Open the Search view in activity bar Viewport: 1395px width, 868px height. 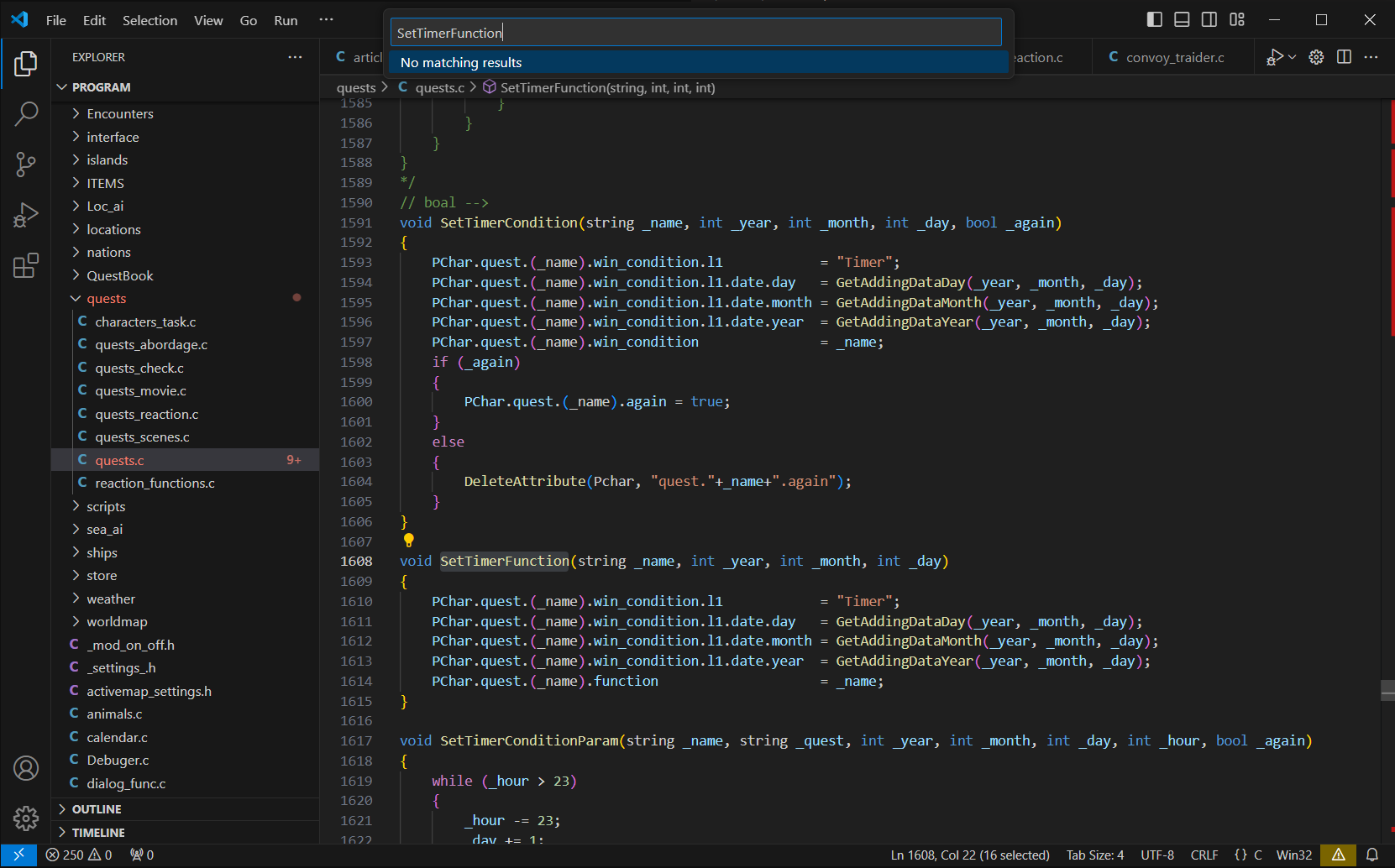pyautogui.click(x=26, y=113)
